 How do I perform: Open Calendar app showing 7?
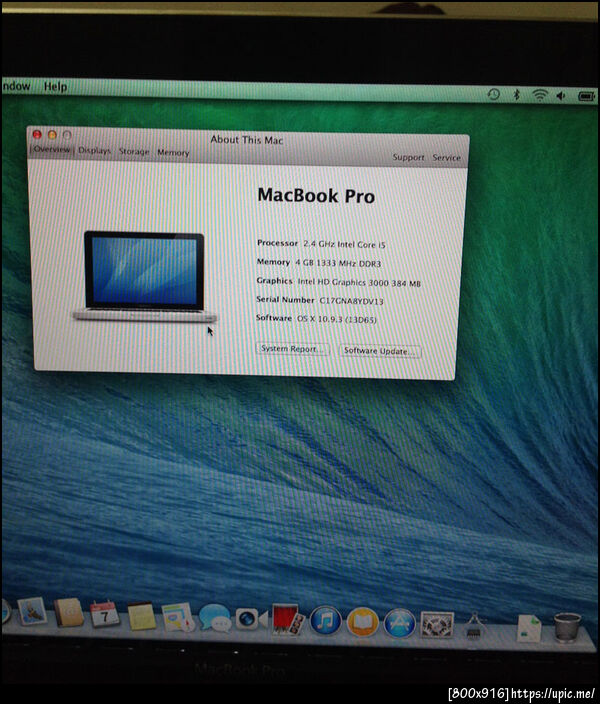click(104, 614)
